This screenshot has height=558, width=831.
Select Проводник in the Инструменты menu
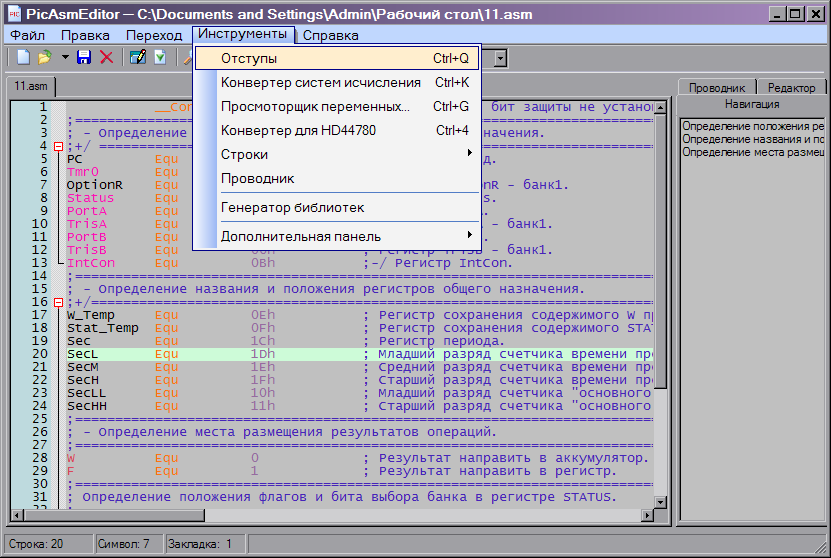(337, 179)
